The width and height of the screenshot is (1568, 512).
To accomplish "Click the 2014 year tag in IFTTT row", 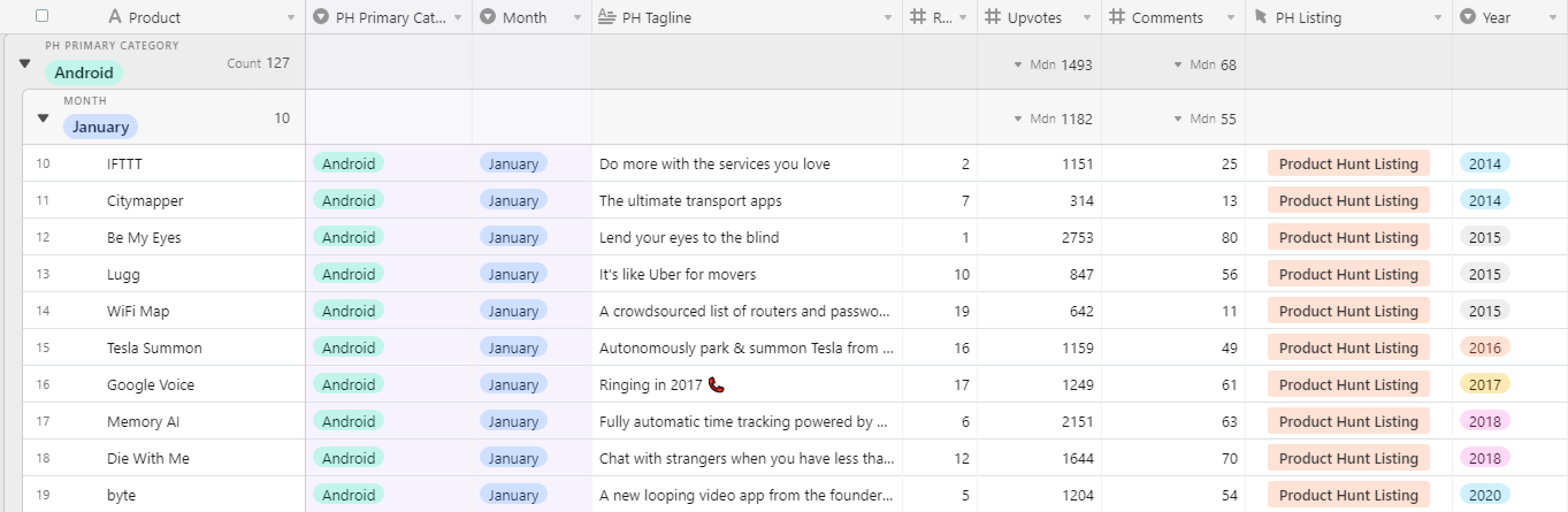I will coord(1485,163).
